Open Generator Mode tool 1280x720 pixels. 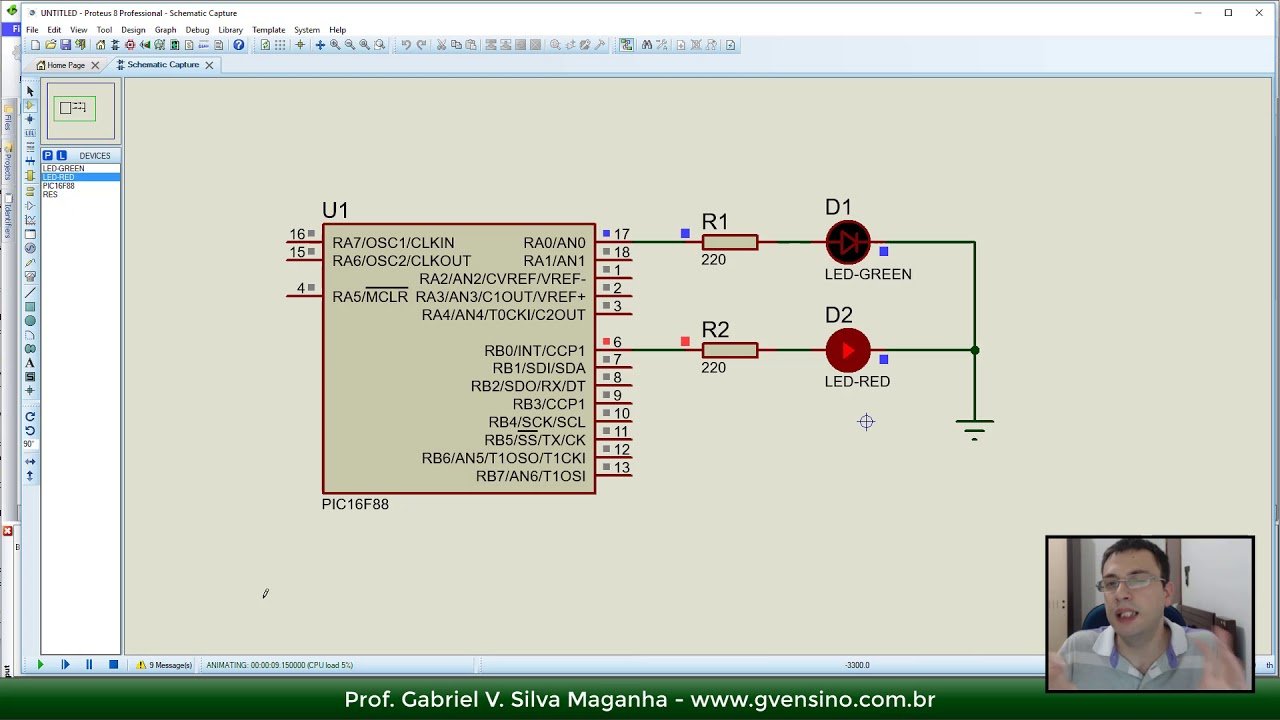(30, 247)
